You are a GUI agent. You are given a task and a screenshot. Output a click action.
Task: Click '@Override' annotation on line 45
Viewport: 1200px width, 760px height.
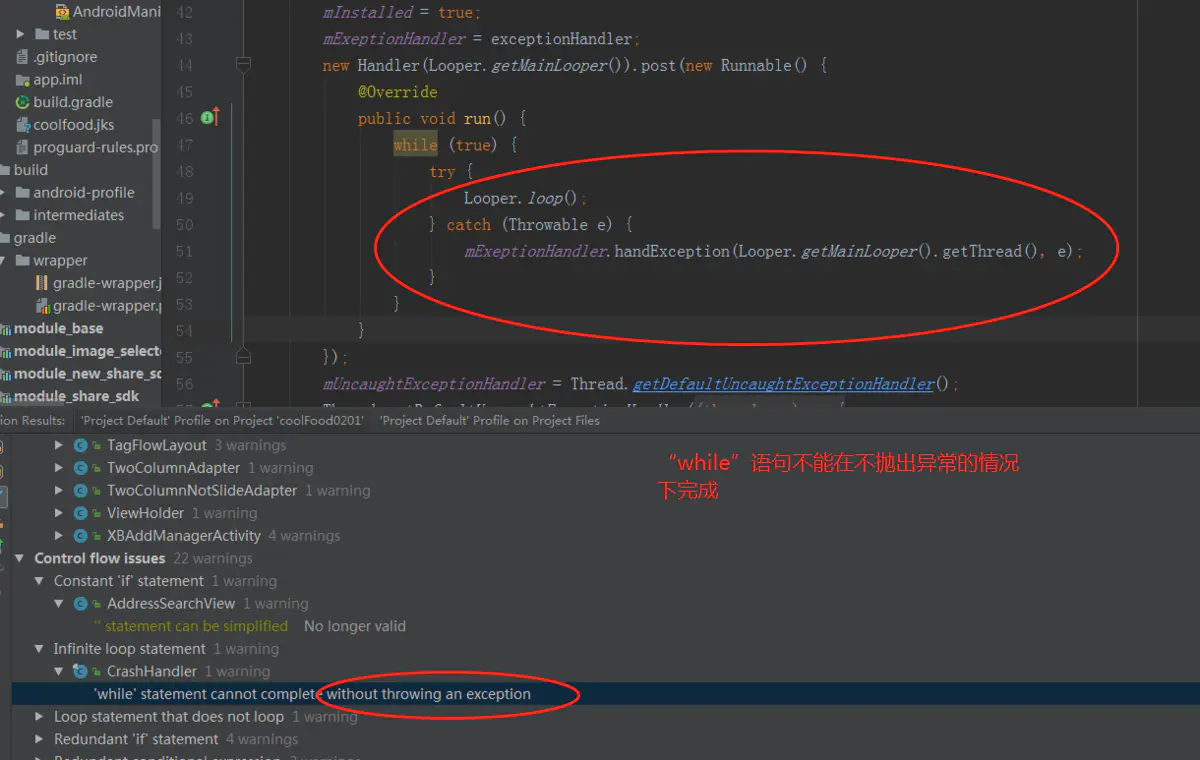tap(398, 92)
